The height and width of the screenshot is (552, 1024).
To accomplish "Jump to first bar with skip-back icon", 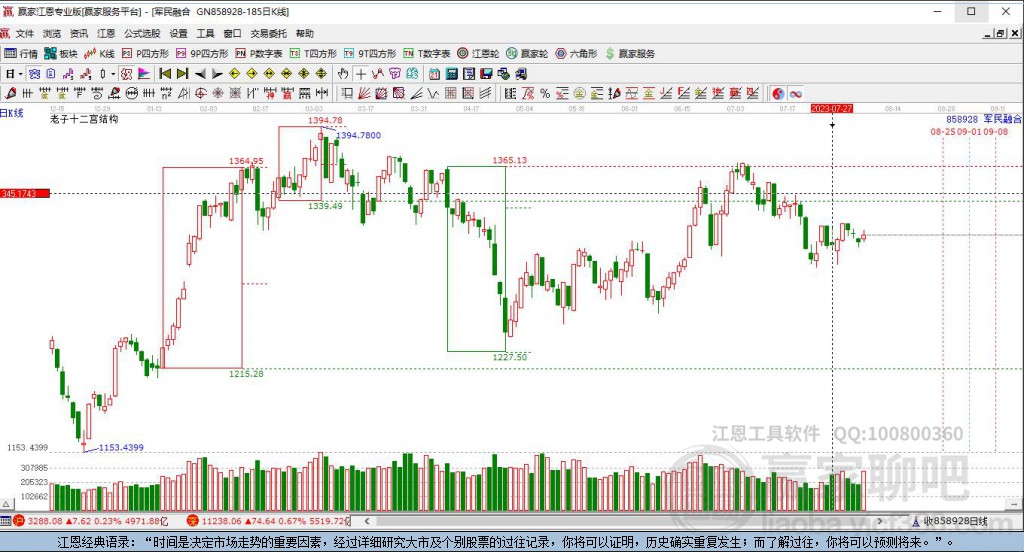I will [165, 74].
